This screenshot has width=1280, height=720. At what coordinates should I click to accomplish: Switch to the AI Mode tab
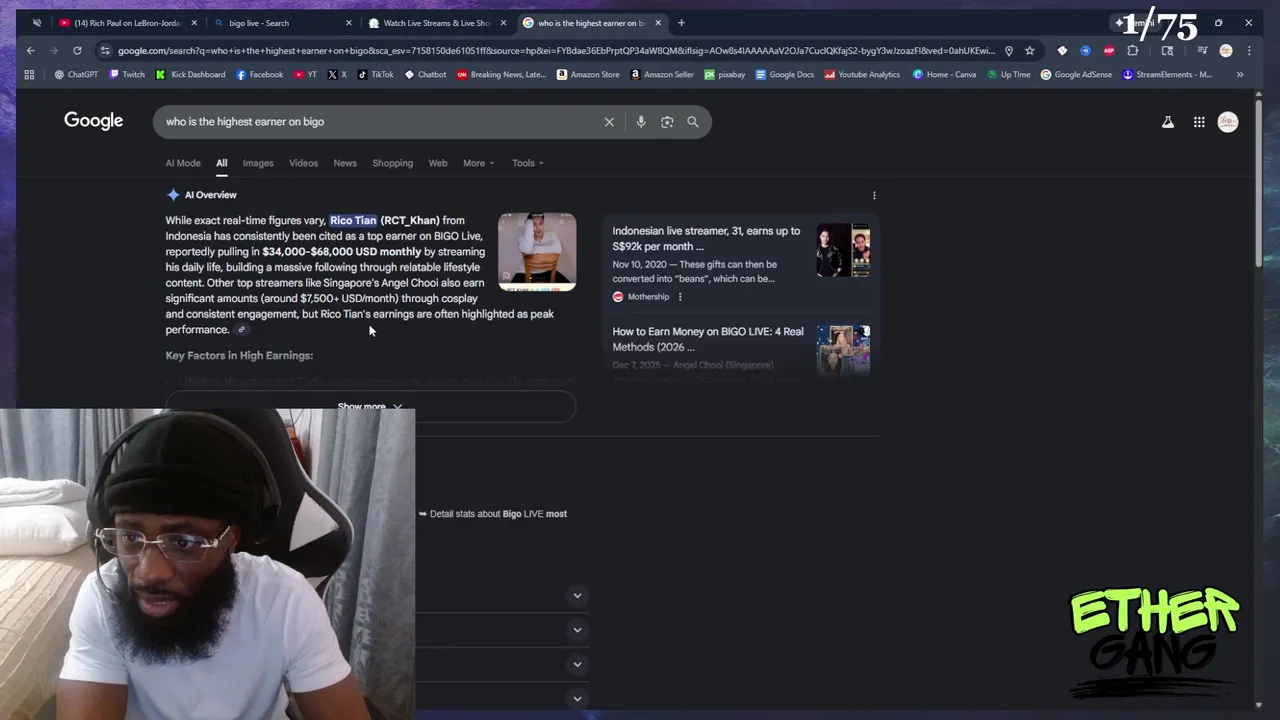point(183,163)
